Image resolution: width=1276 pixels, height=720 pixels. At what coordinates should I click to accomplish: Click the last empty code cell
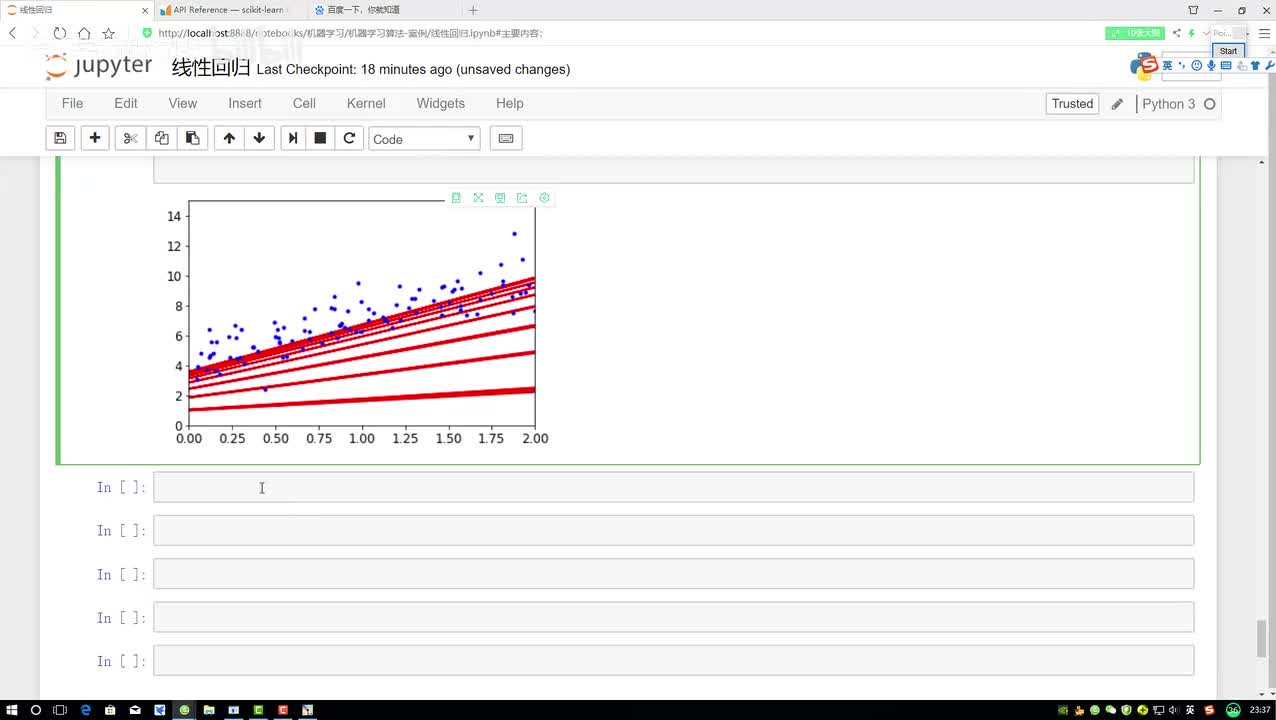click(673, 660)
